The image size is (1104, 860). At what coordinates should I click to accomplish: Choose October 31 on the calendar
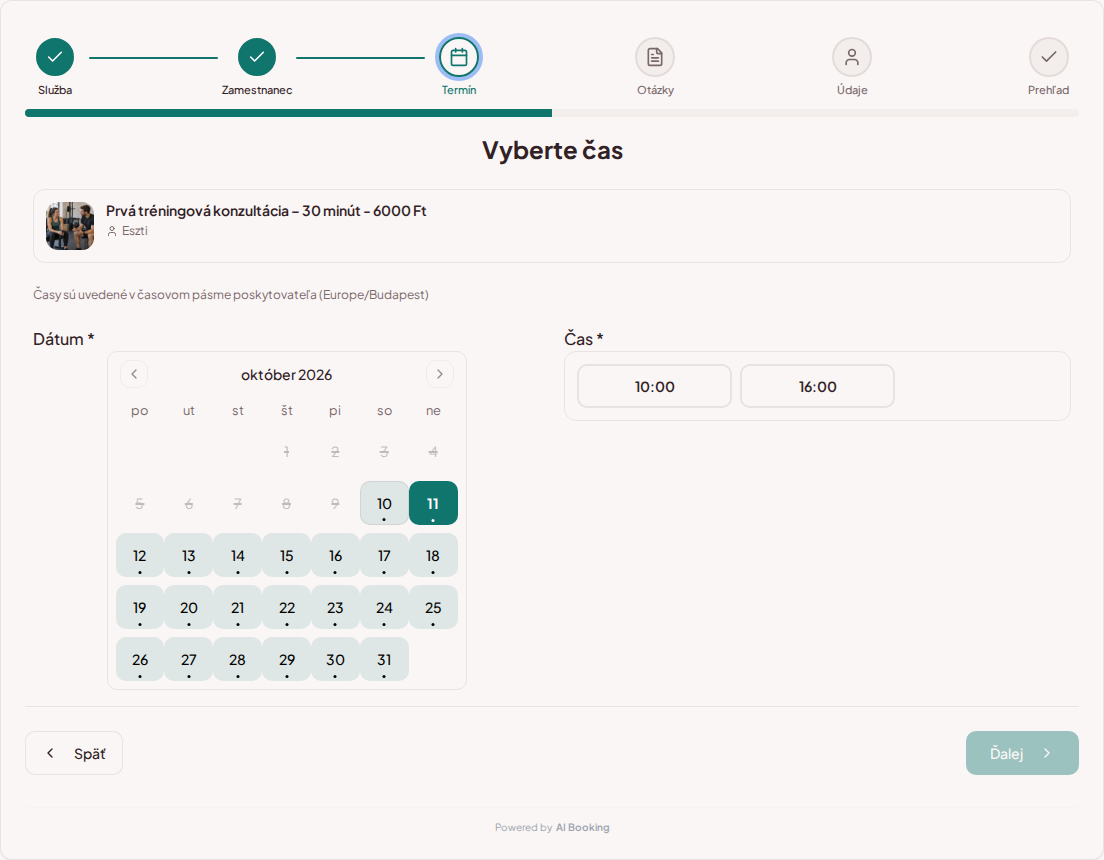[x=384, y=659]
